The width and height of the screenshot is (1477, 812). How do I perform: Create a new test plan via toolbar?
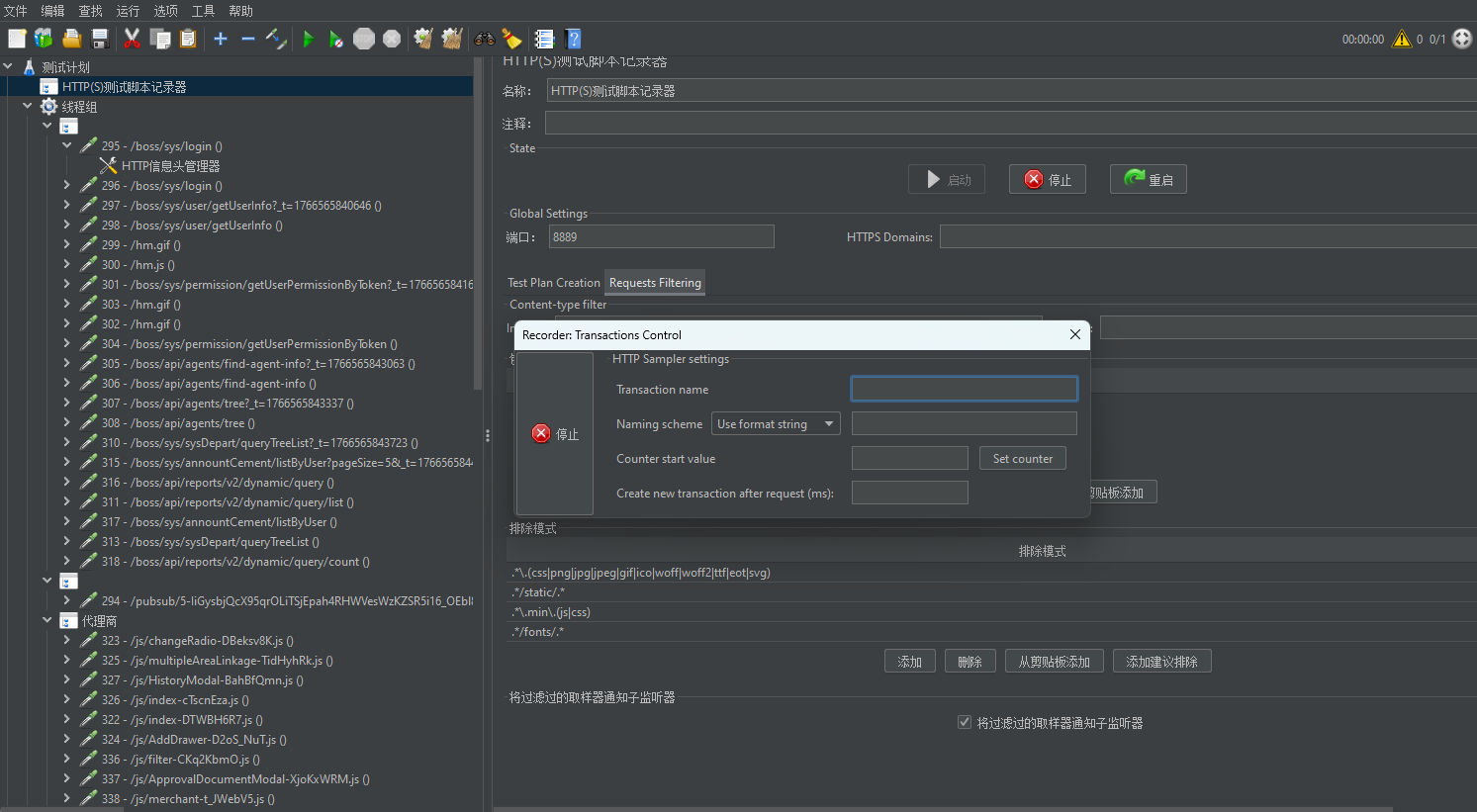tap(17, 39)
